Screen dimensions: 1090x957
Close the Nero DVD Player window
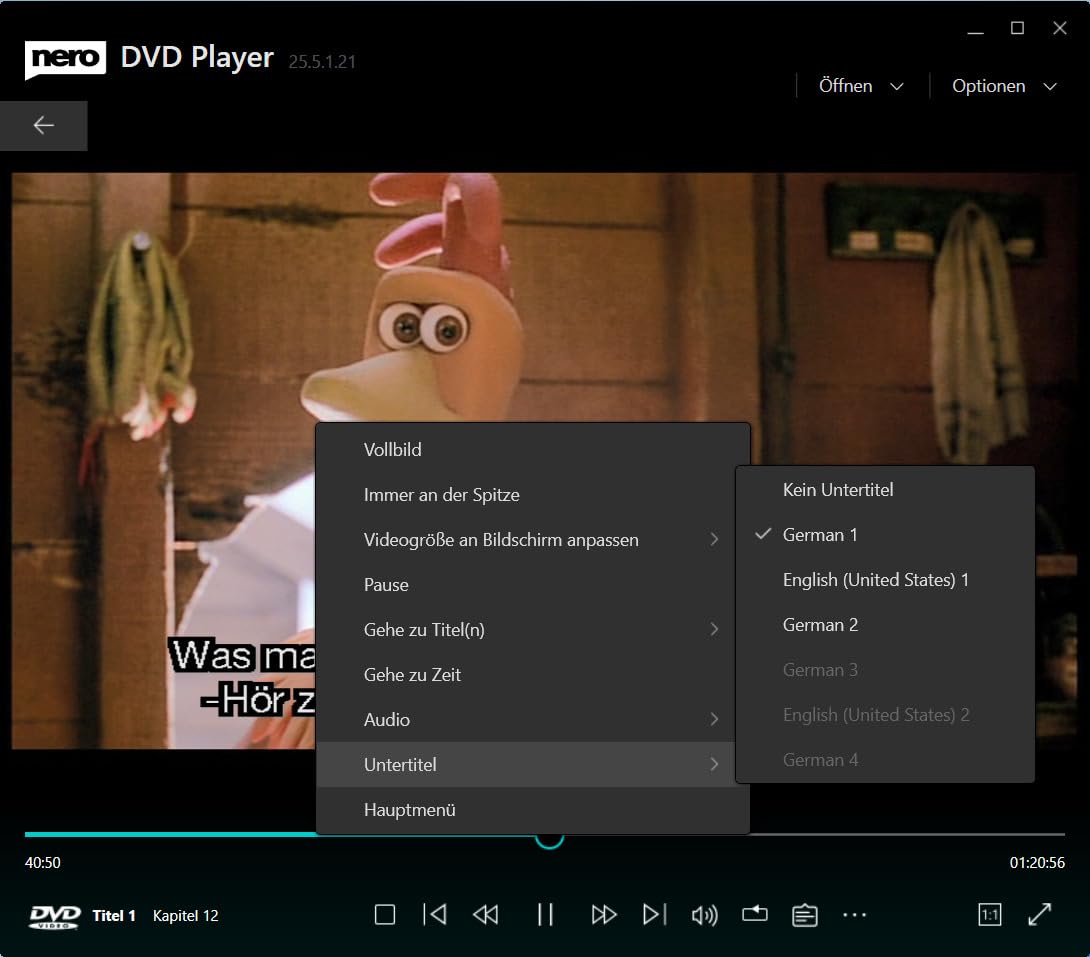click(1059, 28)
